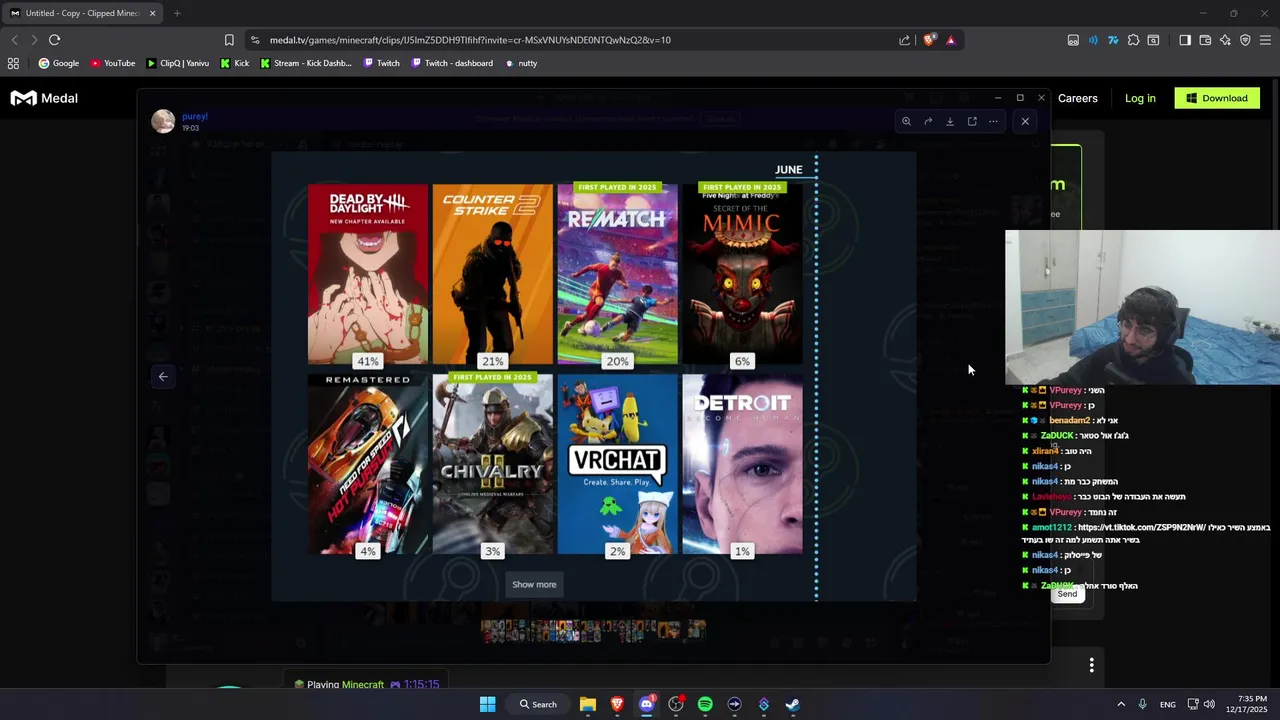Open Spotify from the taskbar
The height and width of the screenshot is (720, 1280).
click(705, 704)
